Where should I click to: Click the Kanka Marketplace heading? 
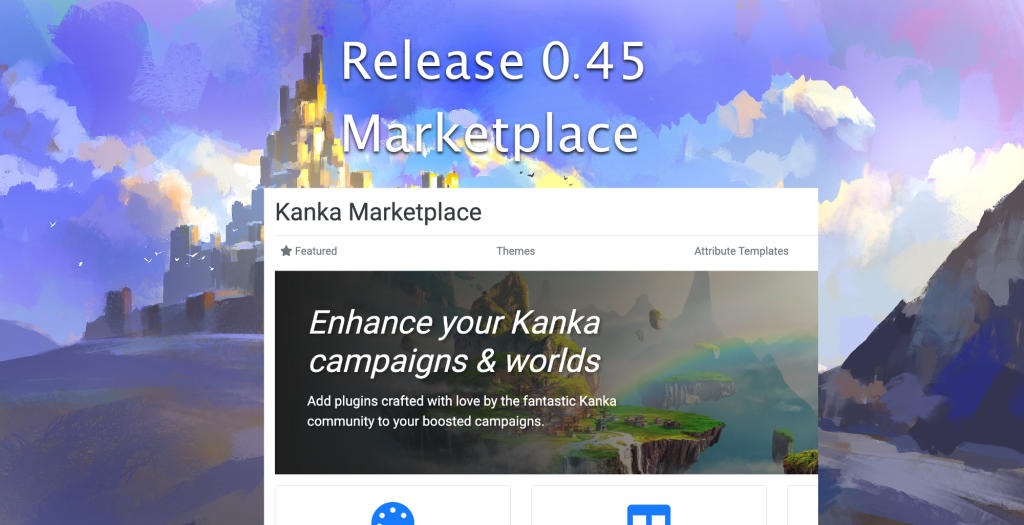[378, 212]
